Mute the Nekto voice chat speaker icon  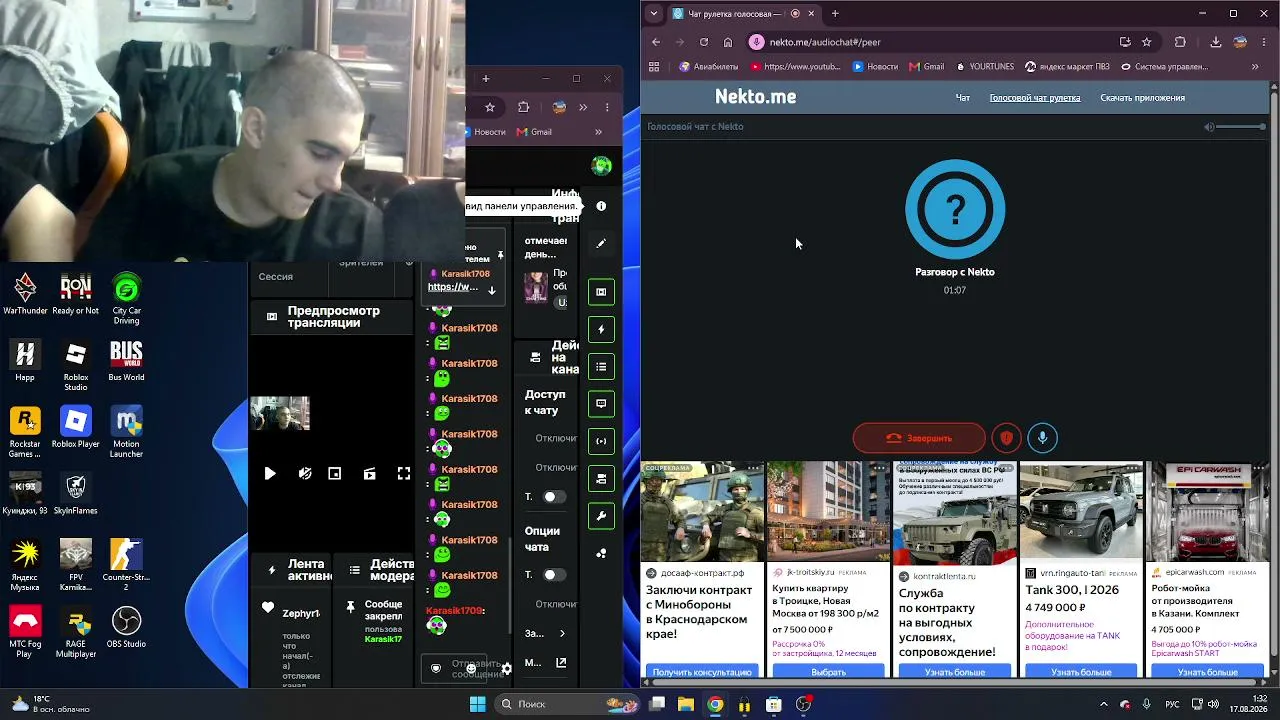point(1209,127)
